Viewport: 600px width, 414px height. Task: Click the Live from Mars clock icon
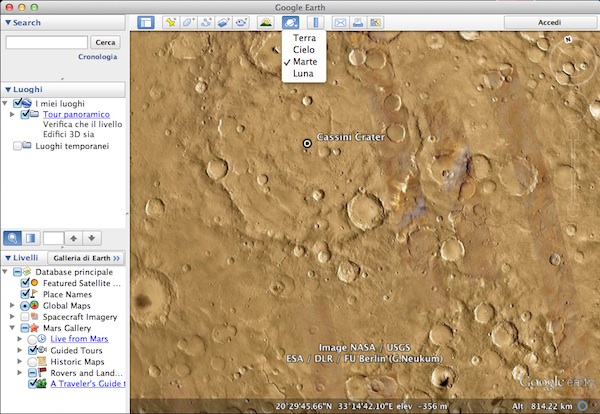41,339
